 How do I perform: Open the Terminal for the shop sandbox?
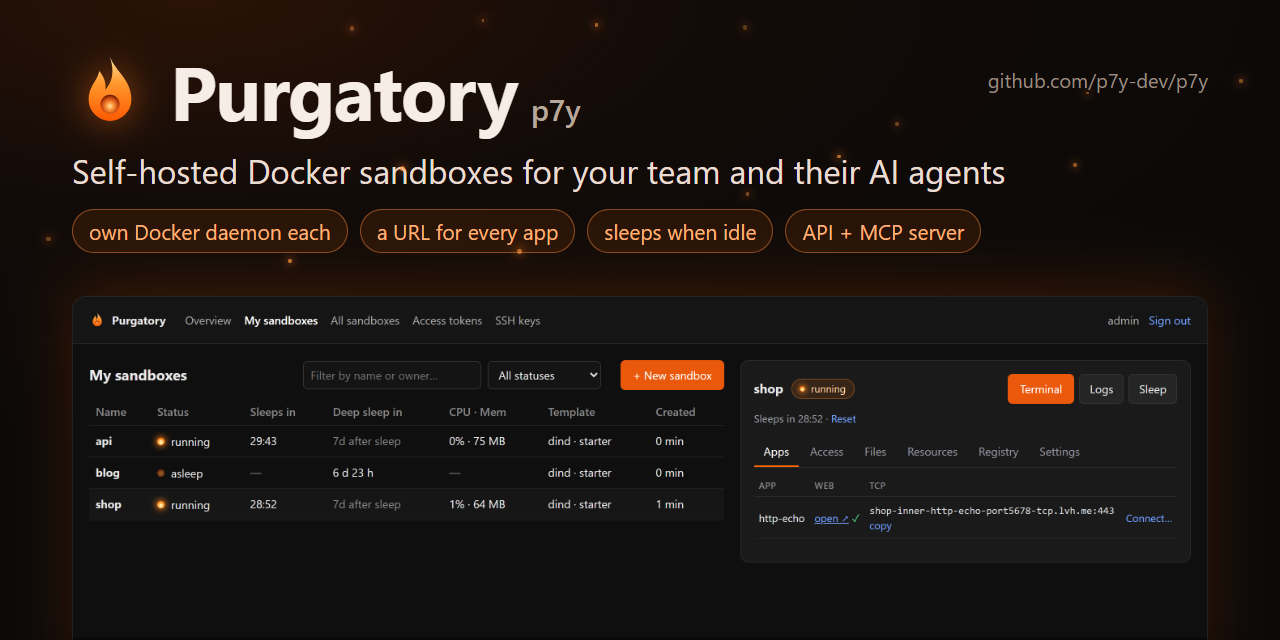tap(1041, 389)
